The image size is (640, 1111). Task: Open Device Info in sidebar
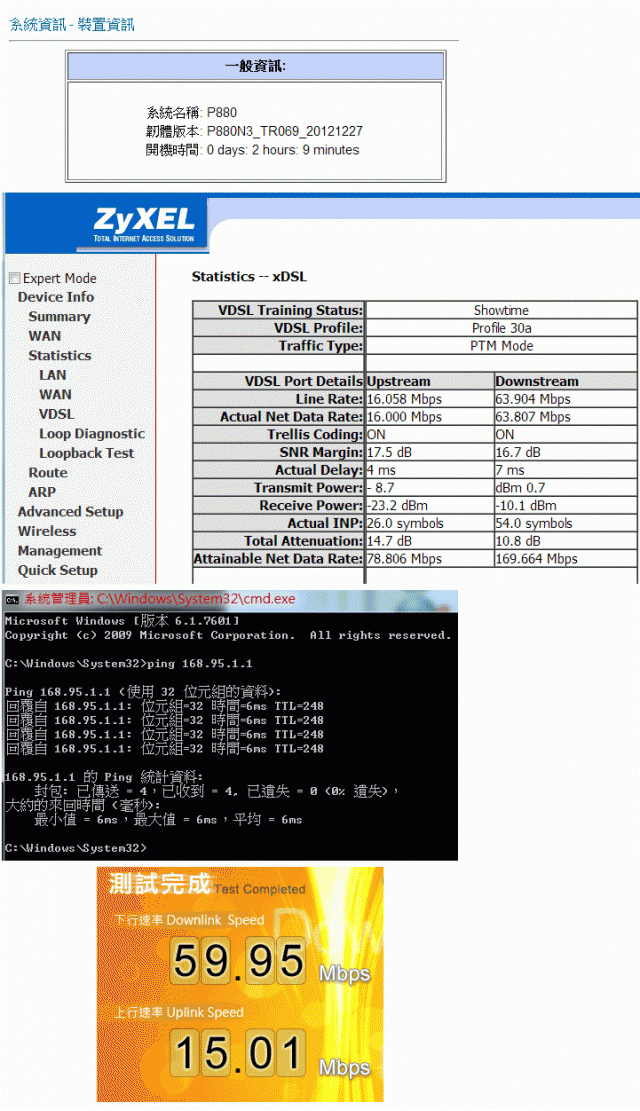pyautogui.click(x=56, y=297)
